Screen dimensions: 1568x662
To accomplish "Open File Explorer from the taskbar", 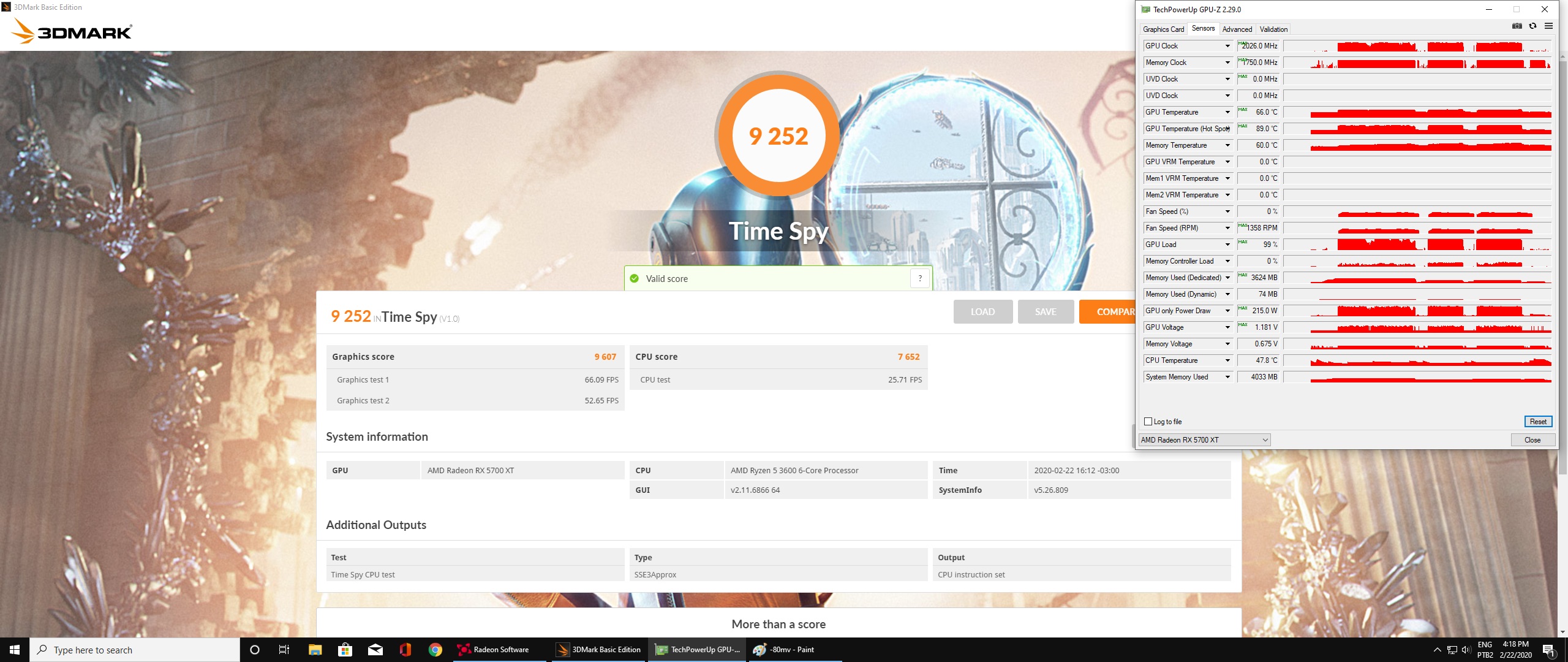I will coord(315,650).
